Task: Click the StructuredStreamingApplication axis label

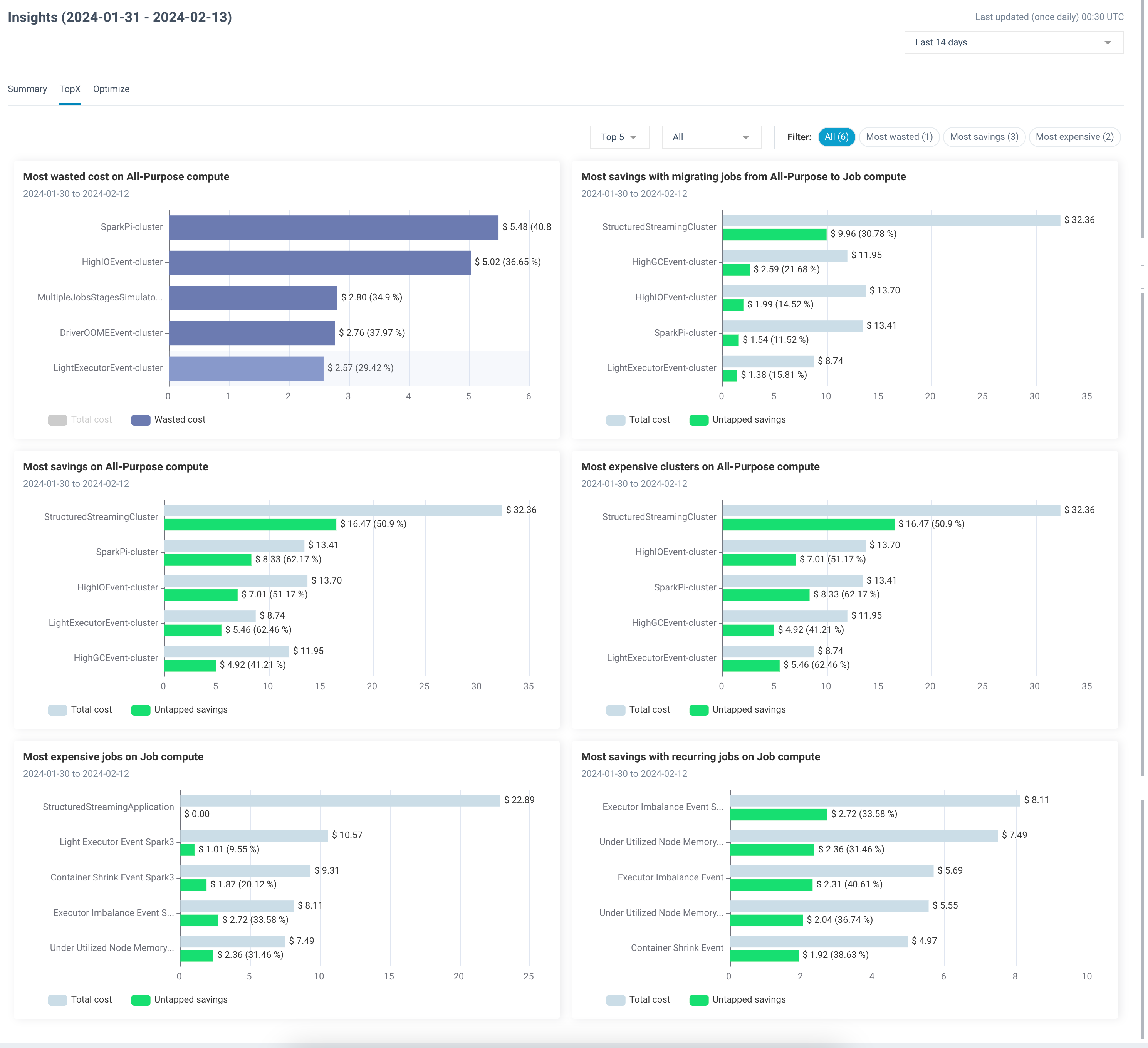Action: (x=108, y=807)
